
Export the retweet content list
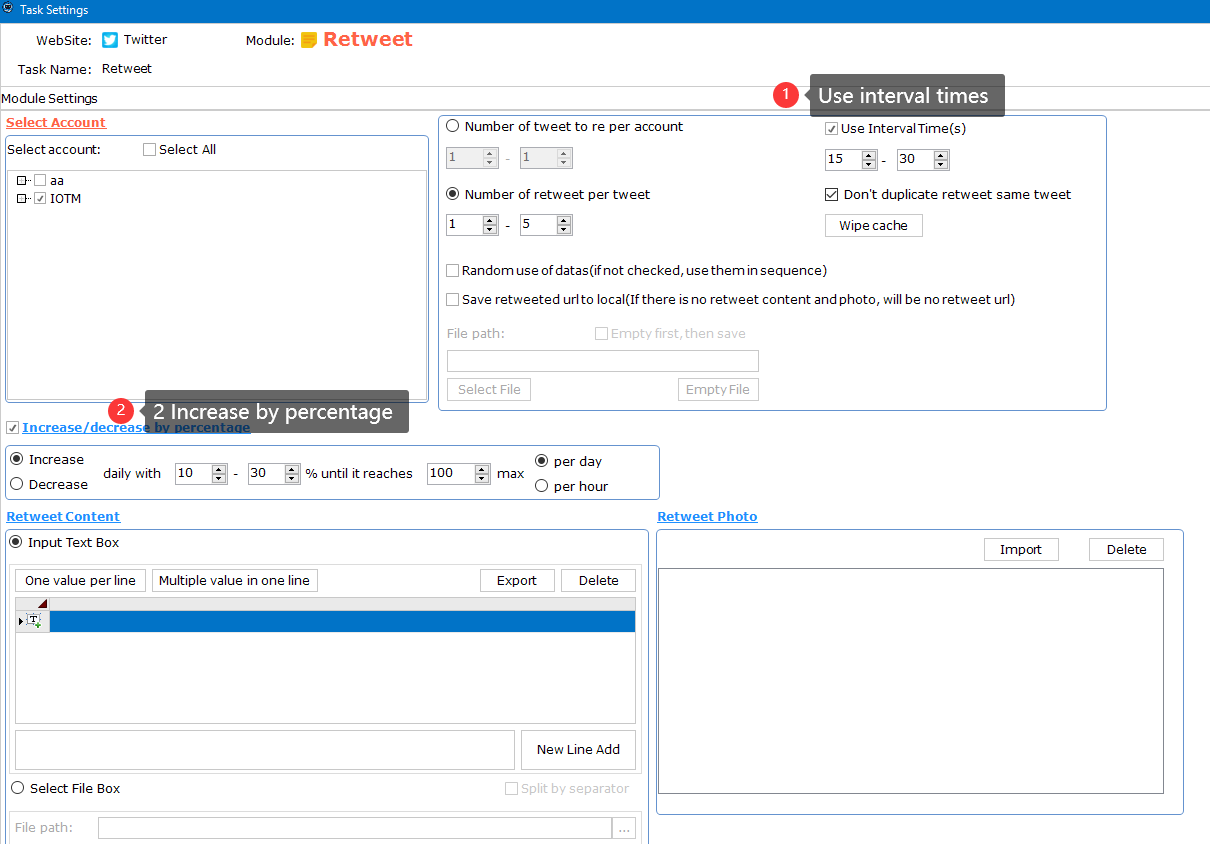click(x=517, y=580)
